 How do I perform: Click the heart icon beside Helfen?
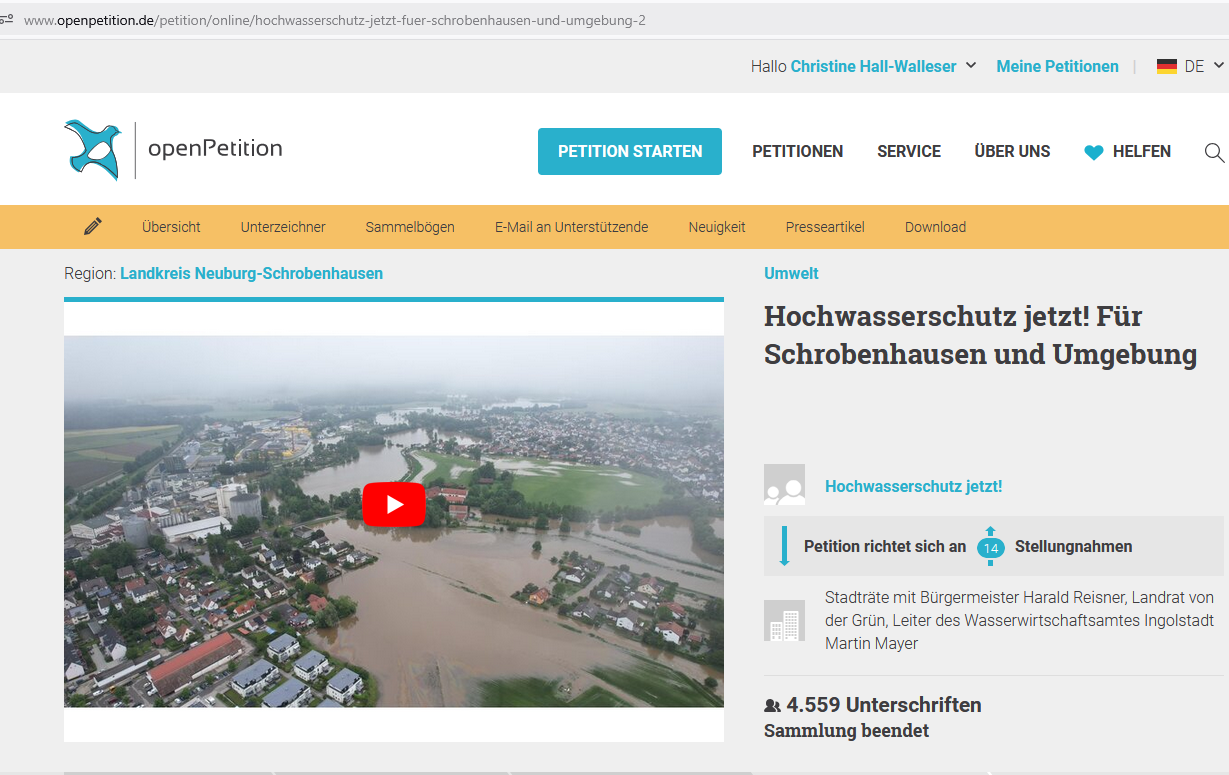(x=1094, y=153)
